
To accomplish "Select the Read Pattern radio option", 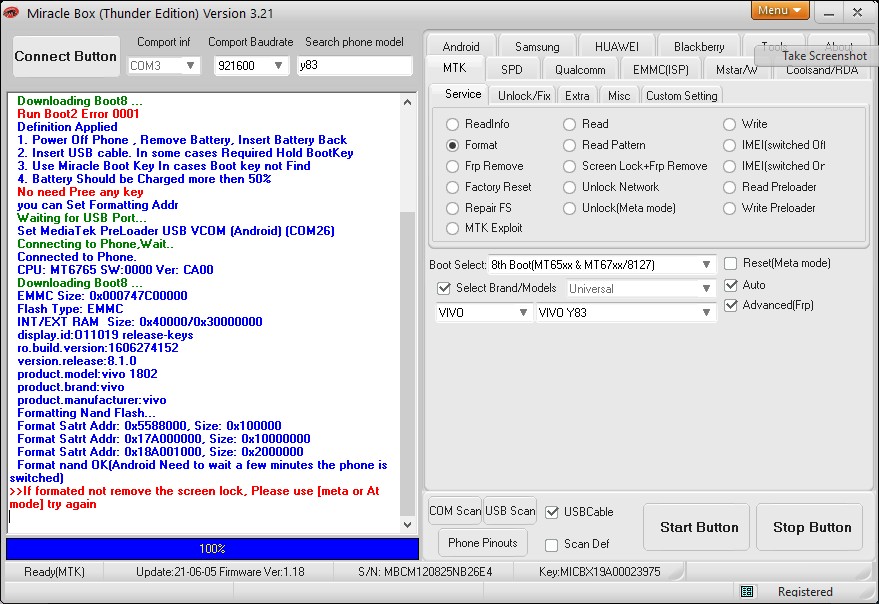I will [570, 145].
